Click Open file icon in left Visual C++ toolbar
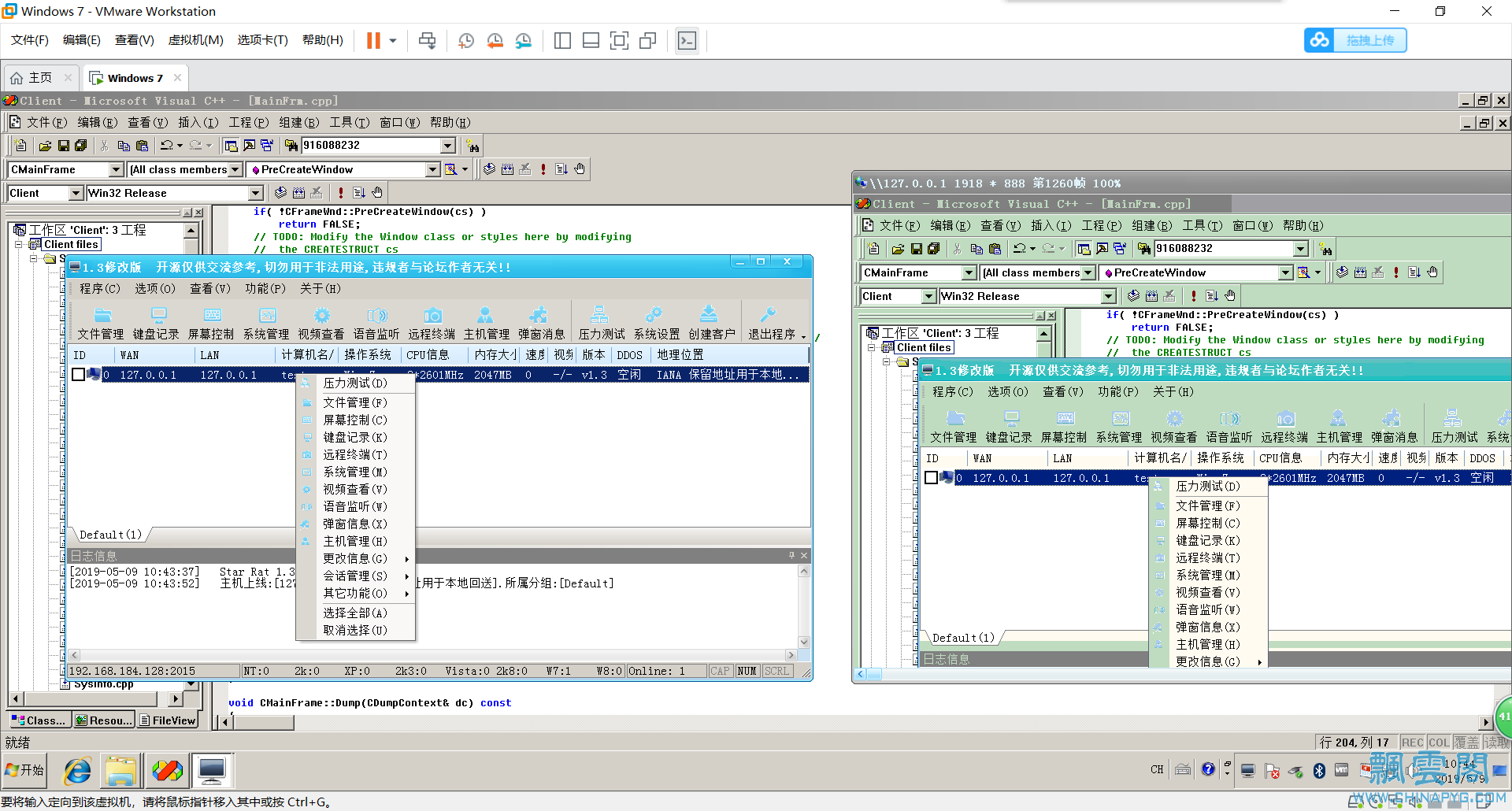Viewport: 1512px width, 811px height. coord(45,146)
